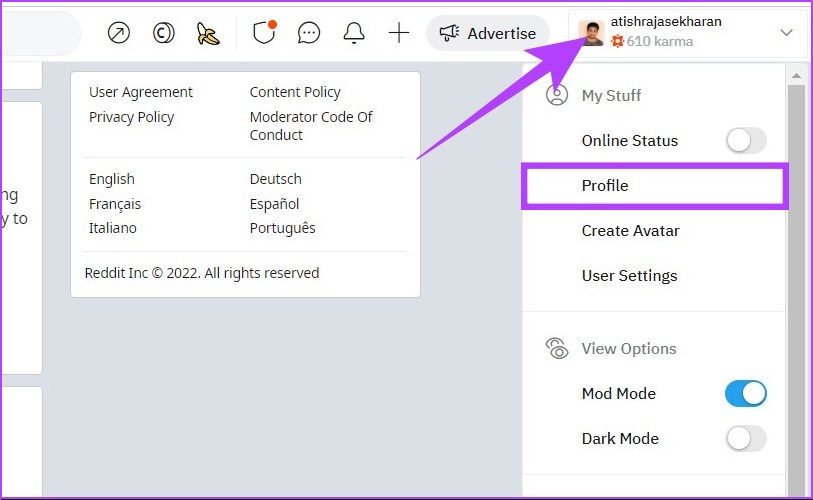Select Português language link
The height and width of the screenshot is (500, 813).
click(x=283, y=228)
